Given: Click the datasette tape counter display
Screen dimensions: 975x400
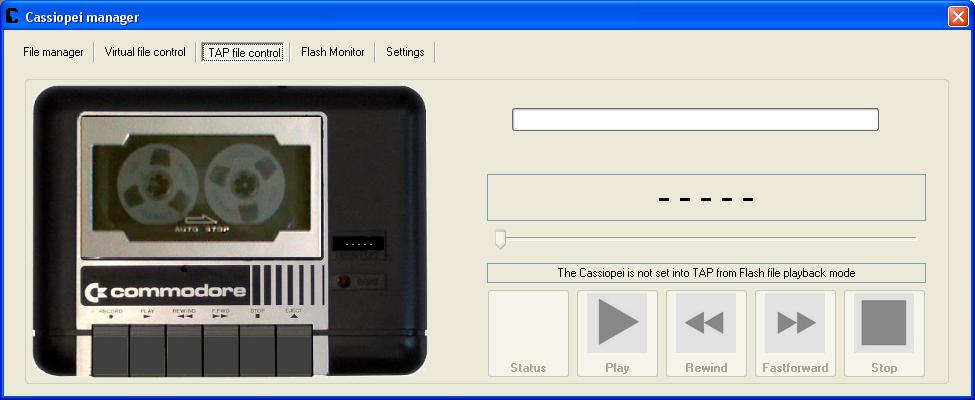Looking at the screenshot, I should 358,244.
